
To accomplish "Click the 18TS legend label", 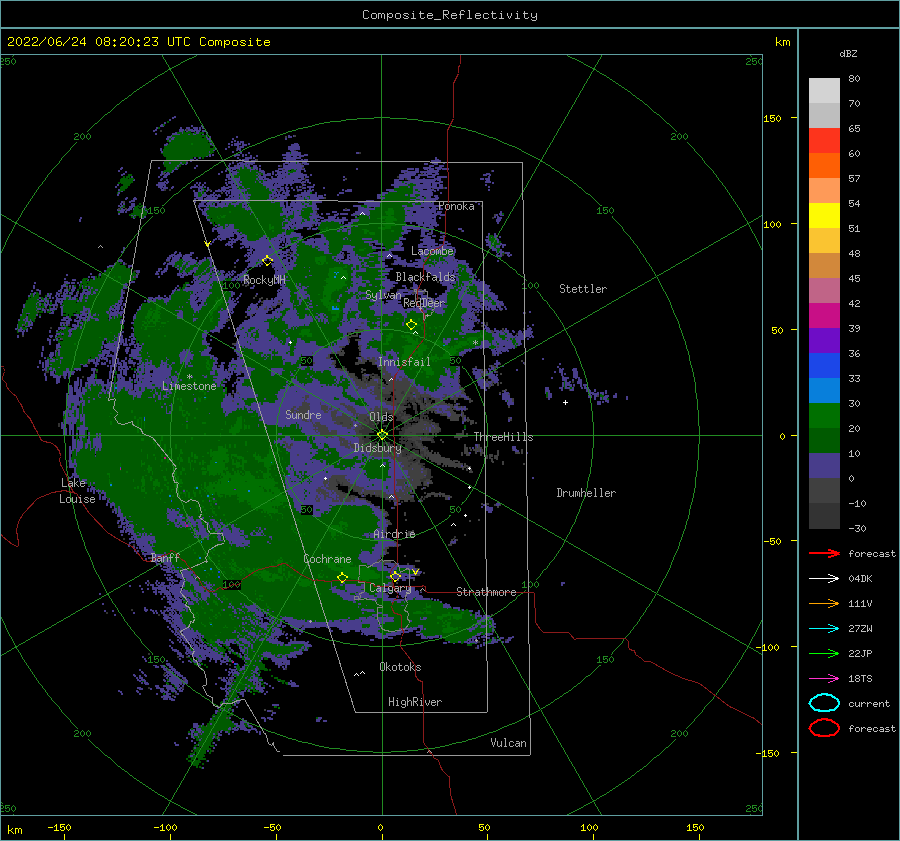I will [860, 679].
